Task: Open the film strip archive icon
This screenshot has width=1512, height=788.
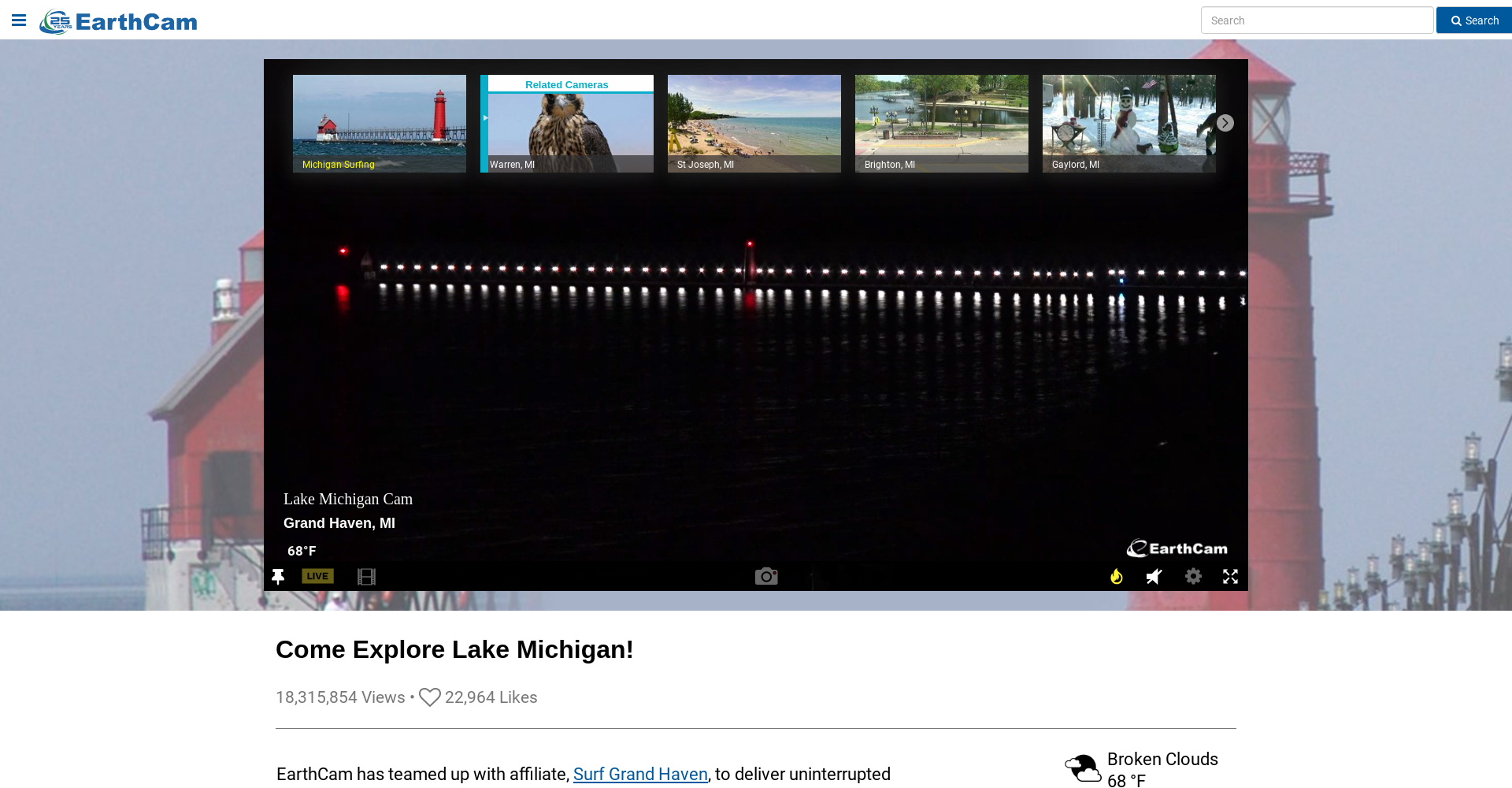Action: (366, 577)
